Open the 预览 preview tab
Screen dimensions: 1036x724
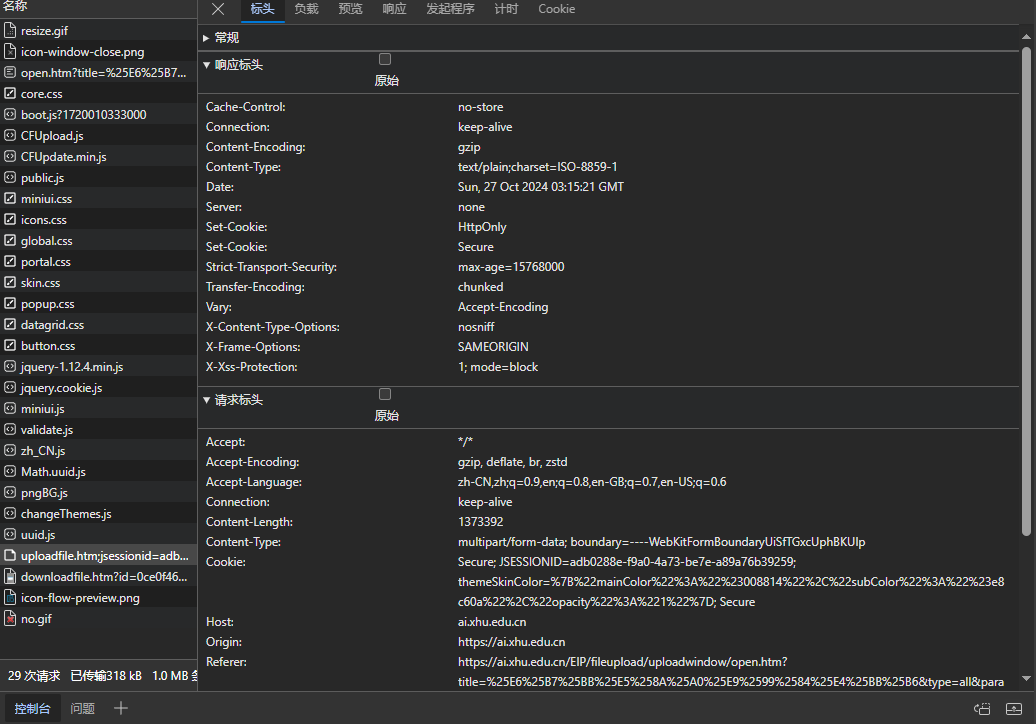point(350,9)
